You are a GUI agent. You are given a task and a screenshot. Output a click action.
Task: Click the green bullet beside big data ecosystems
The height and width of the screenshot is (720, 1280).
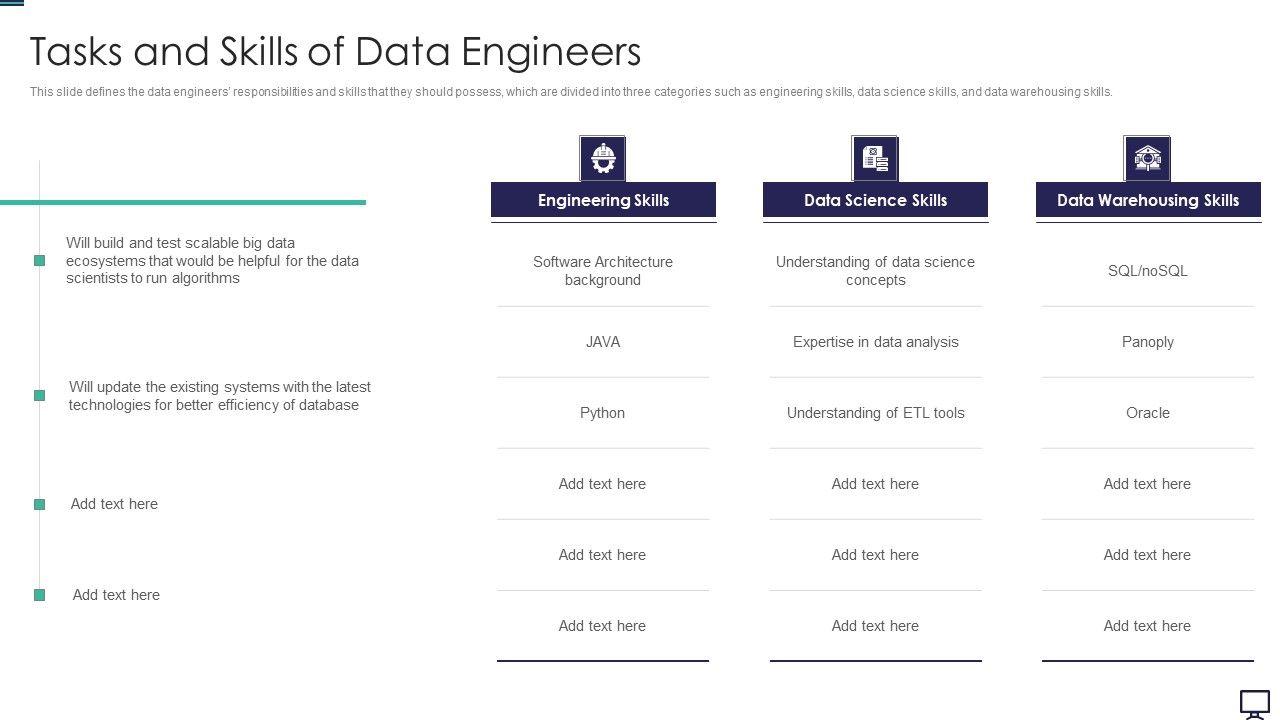tap(40, 260)
